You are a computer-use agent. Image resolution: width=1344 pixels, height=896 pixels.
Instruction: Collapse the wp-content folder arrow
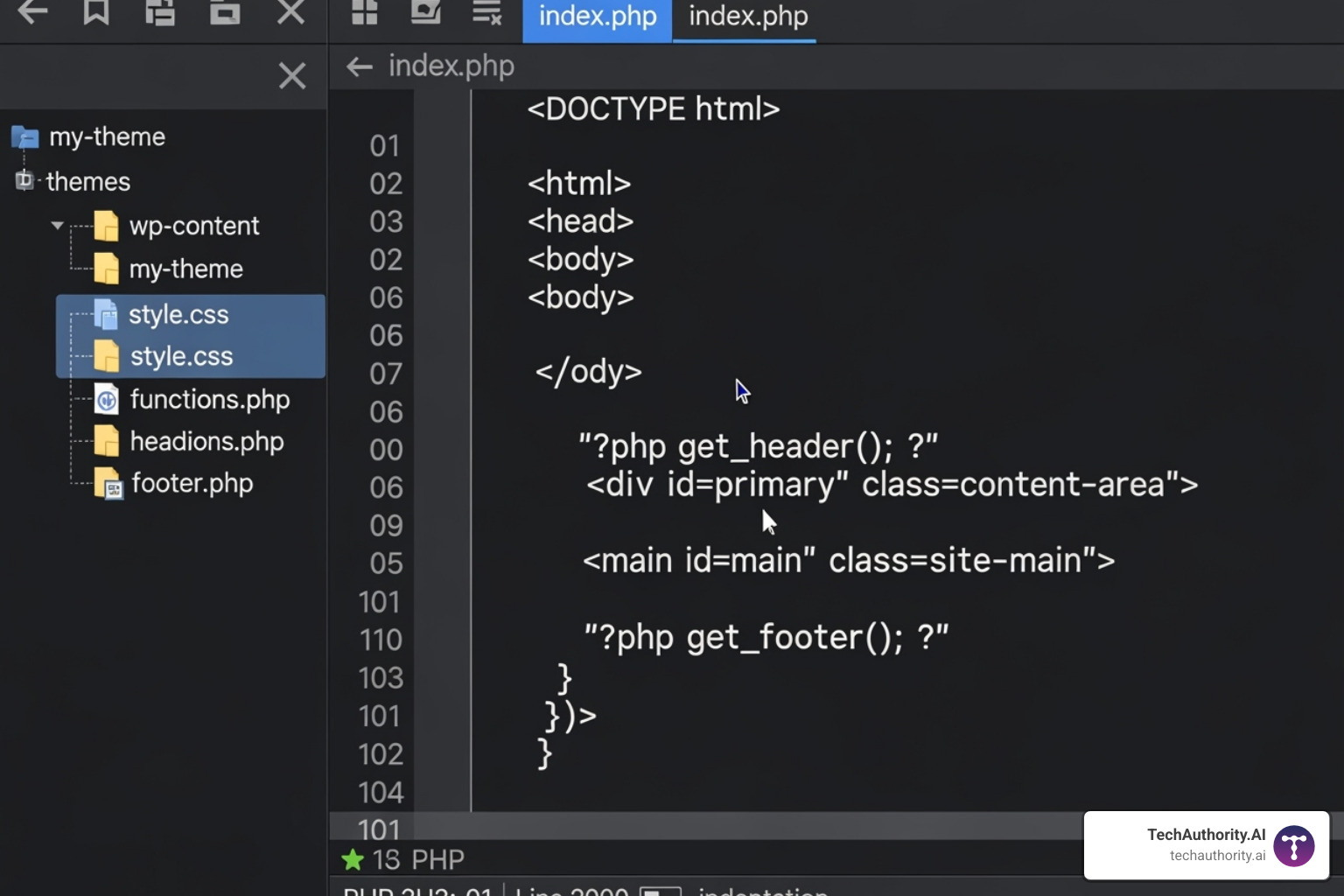point(58,225)
